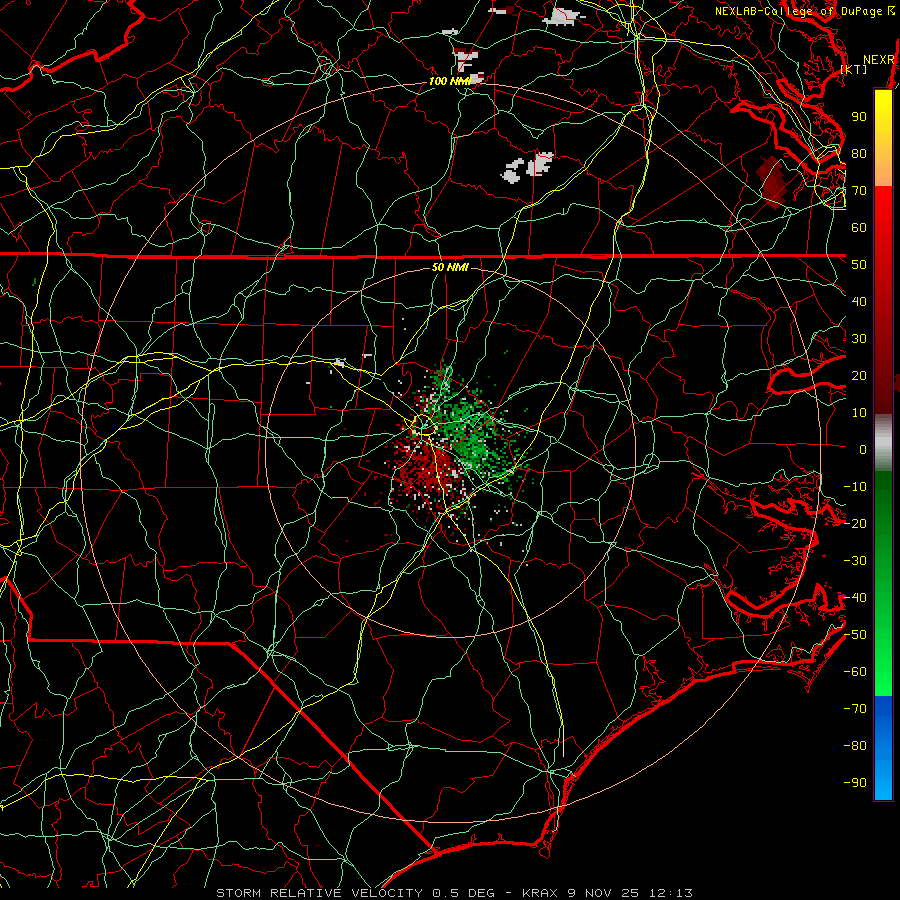Screen dimensions: 900x900
Task: Click the -60 tick label on the velocity scale
Action: pyautogui.click(x=855, y=672)
